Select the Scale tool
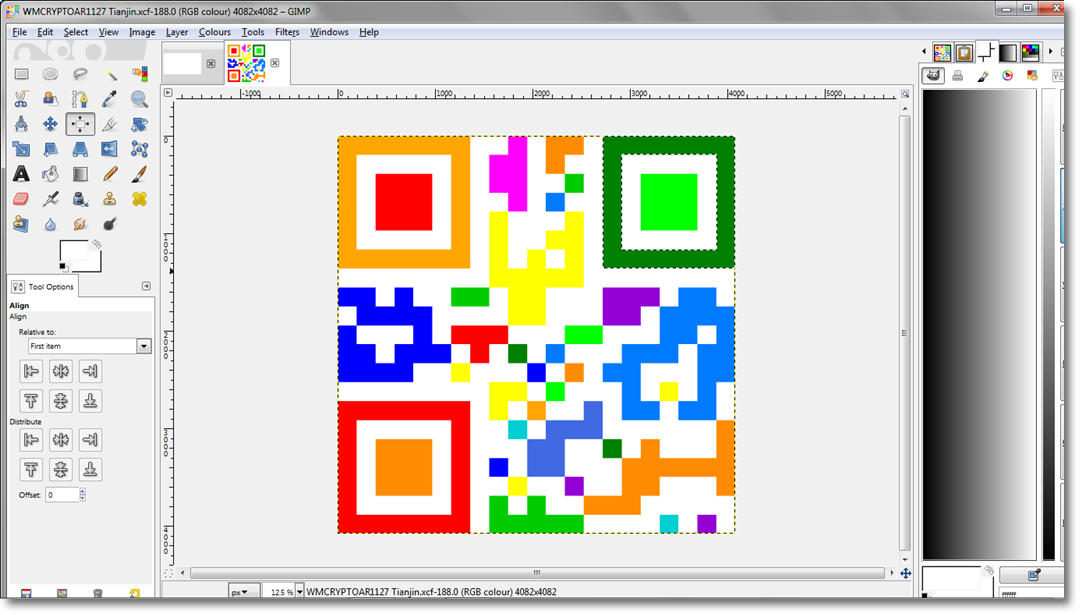The height and width of the screenshot is (615, 1080). point(21,149)
